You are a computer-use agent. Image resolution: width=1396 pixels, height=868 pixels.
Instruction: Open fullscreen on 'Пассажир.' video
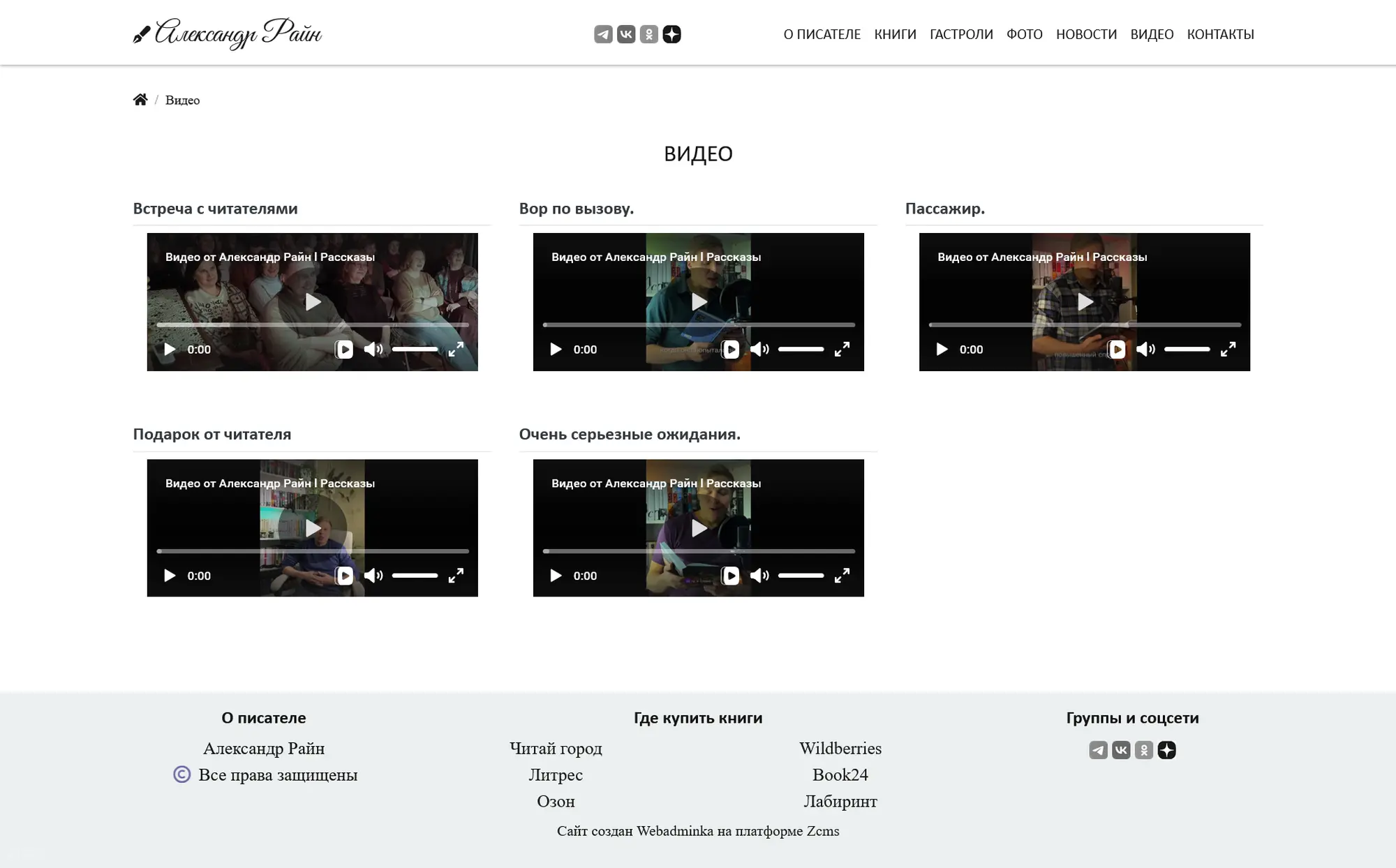click(1228, 350)
